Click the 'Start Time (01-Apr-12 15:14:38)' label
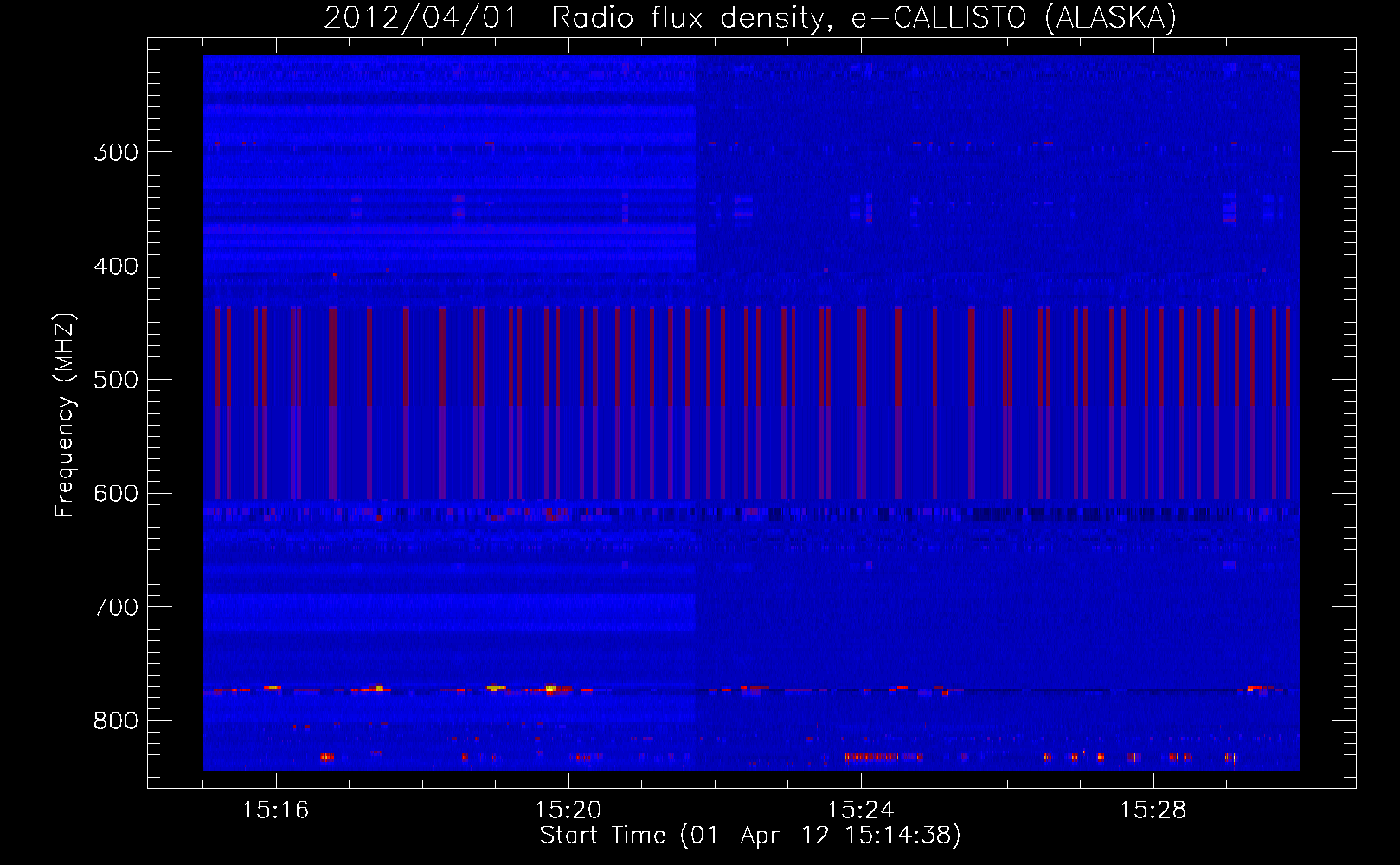The width and height of the screenshot is (1400, 865). coord(751,836)
